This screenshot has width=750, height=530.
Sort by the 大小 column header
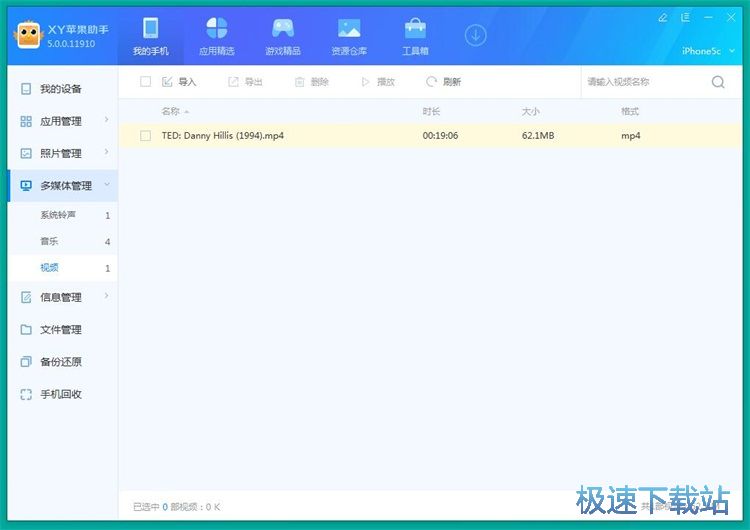[530, 111]
